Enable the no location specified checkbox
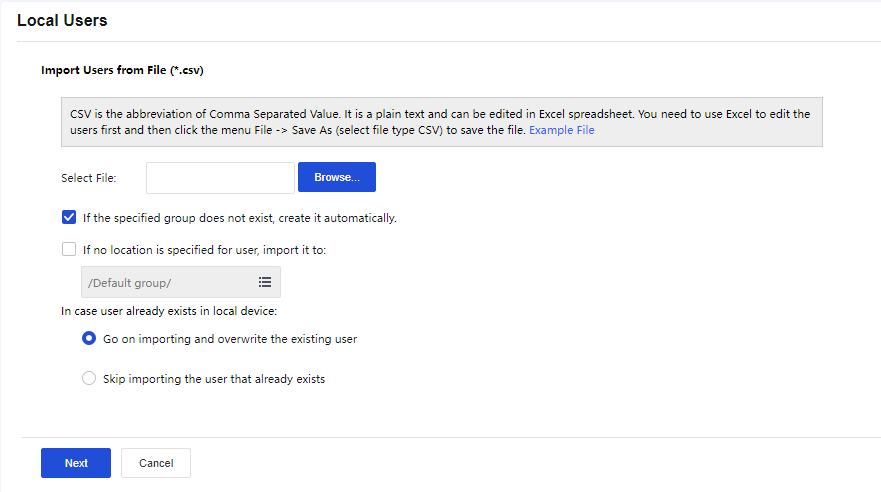The height and width of the screenshot is (492, 881). 69,249
